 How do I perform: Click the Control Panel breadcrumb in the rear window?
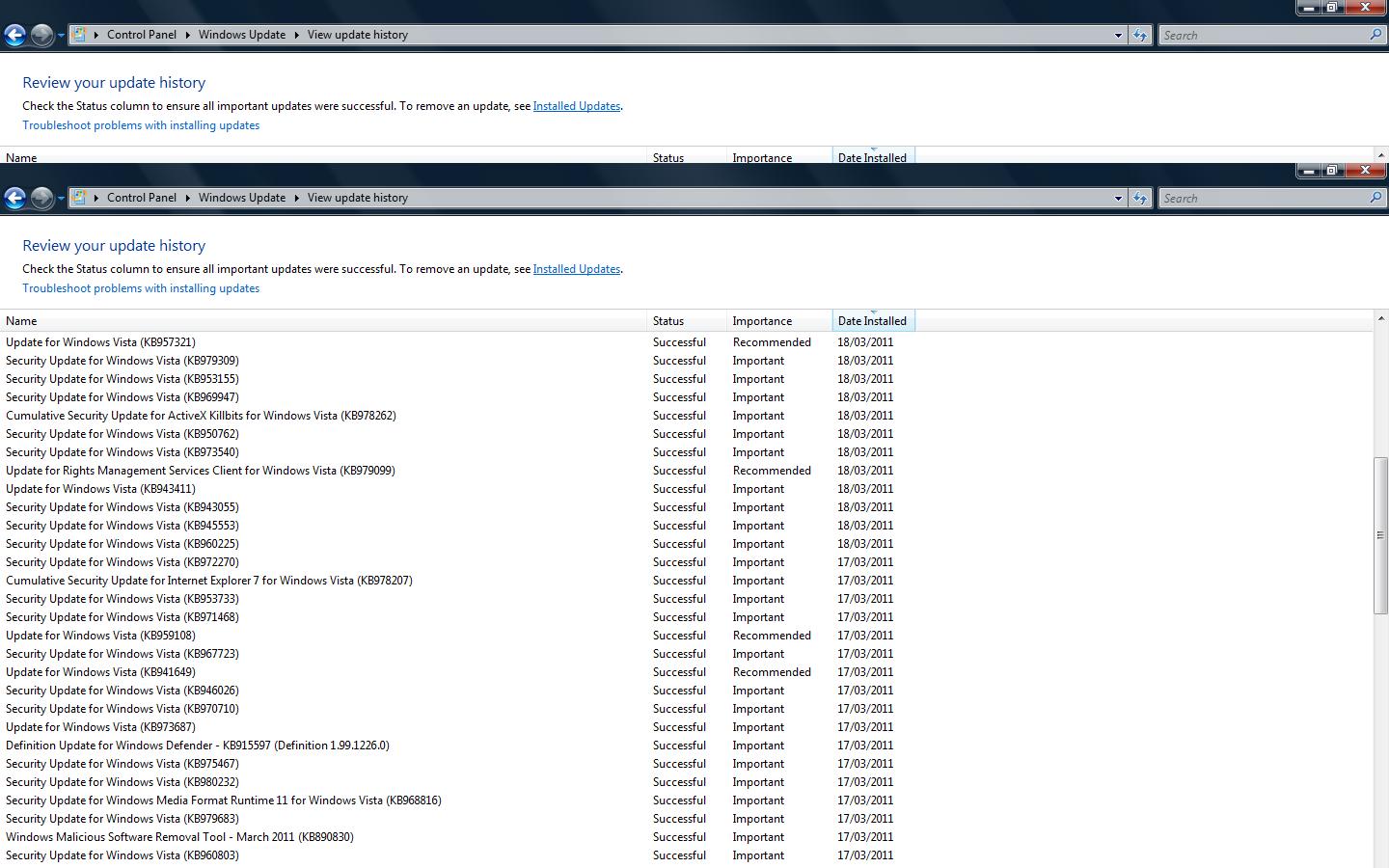[142, 35]
